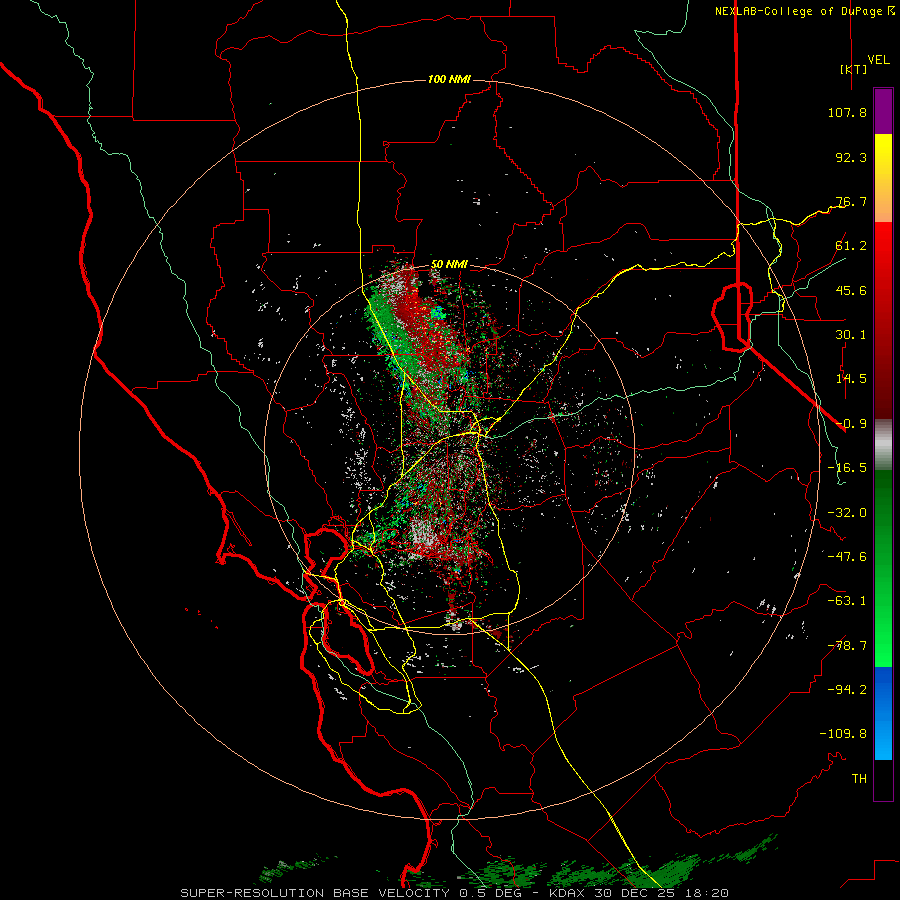Select the -94.2 legend value

click(847, 689)
